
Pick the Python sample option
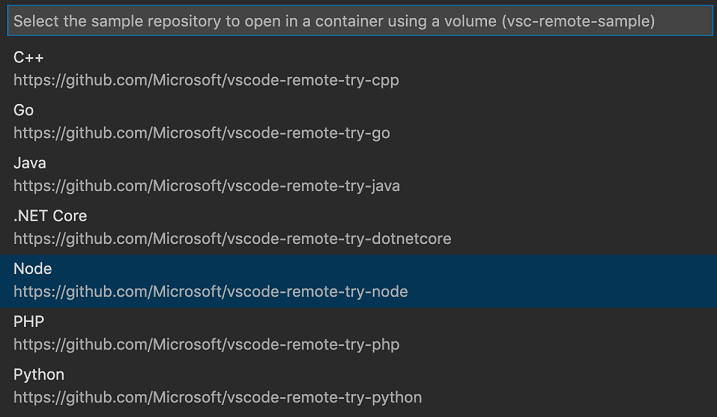[x=39, y=375]
